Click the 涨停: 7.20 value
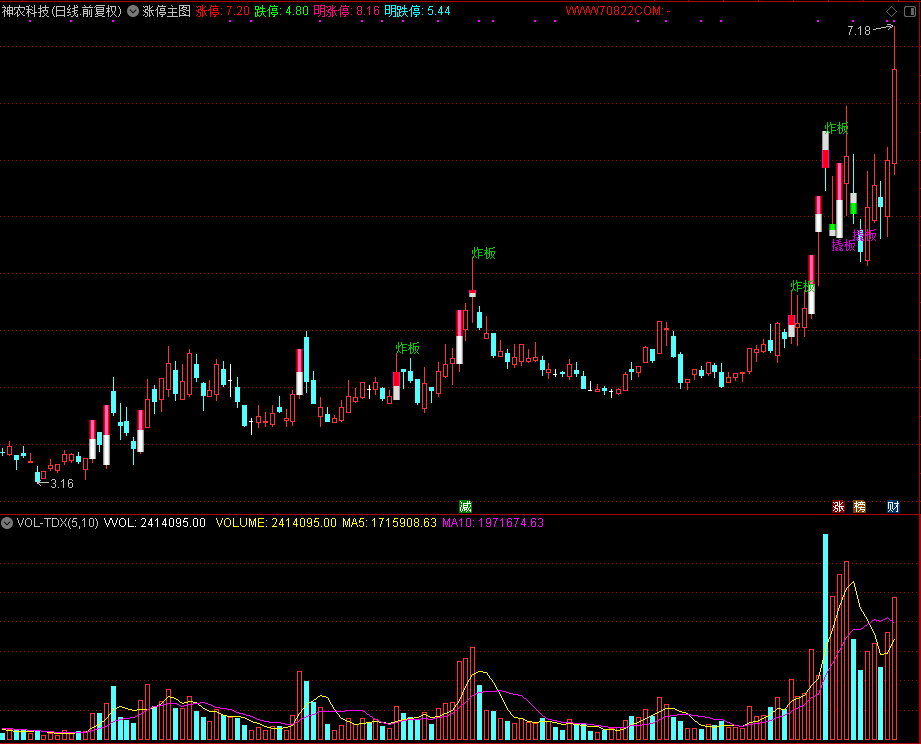This screenshot has height=744, width=921. 223,11
